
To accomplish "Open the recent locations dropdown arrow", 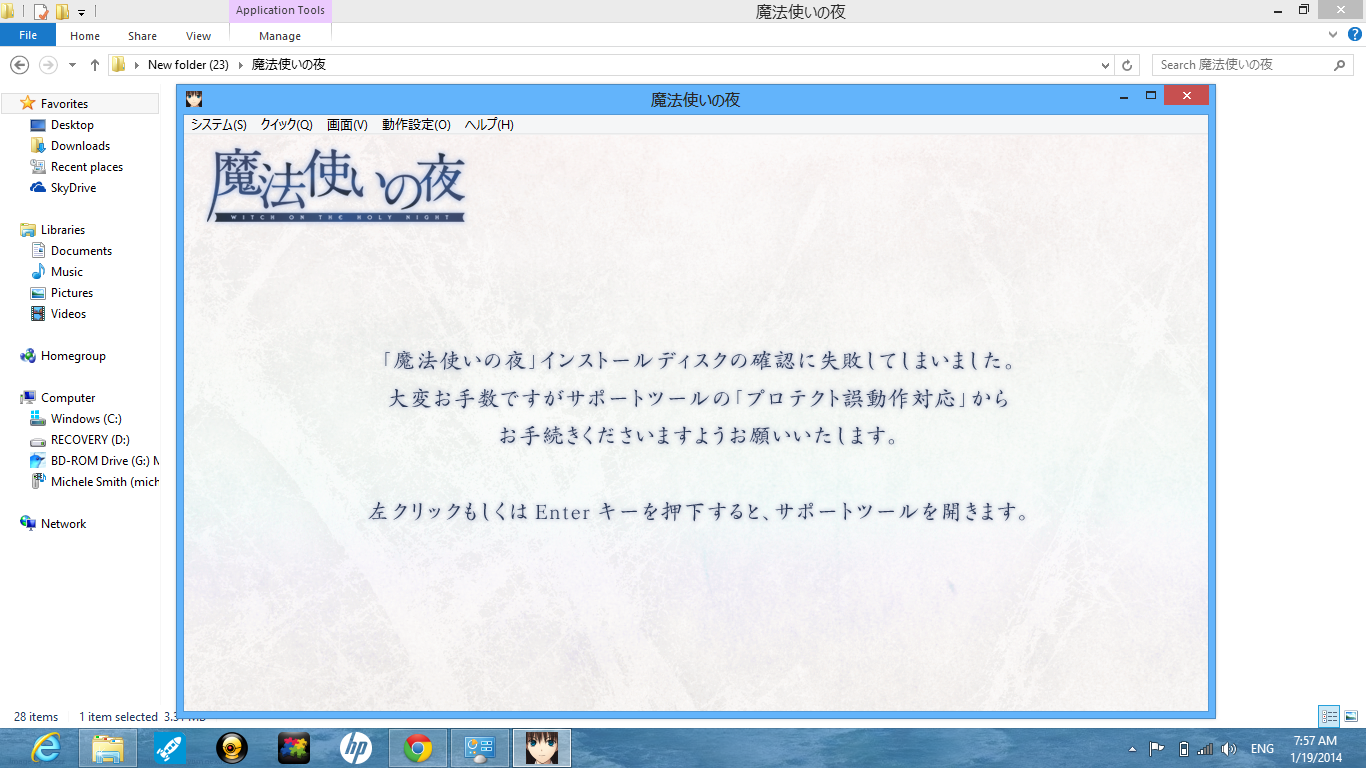I will [72, 65].
